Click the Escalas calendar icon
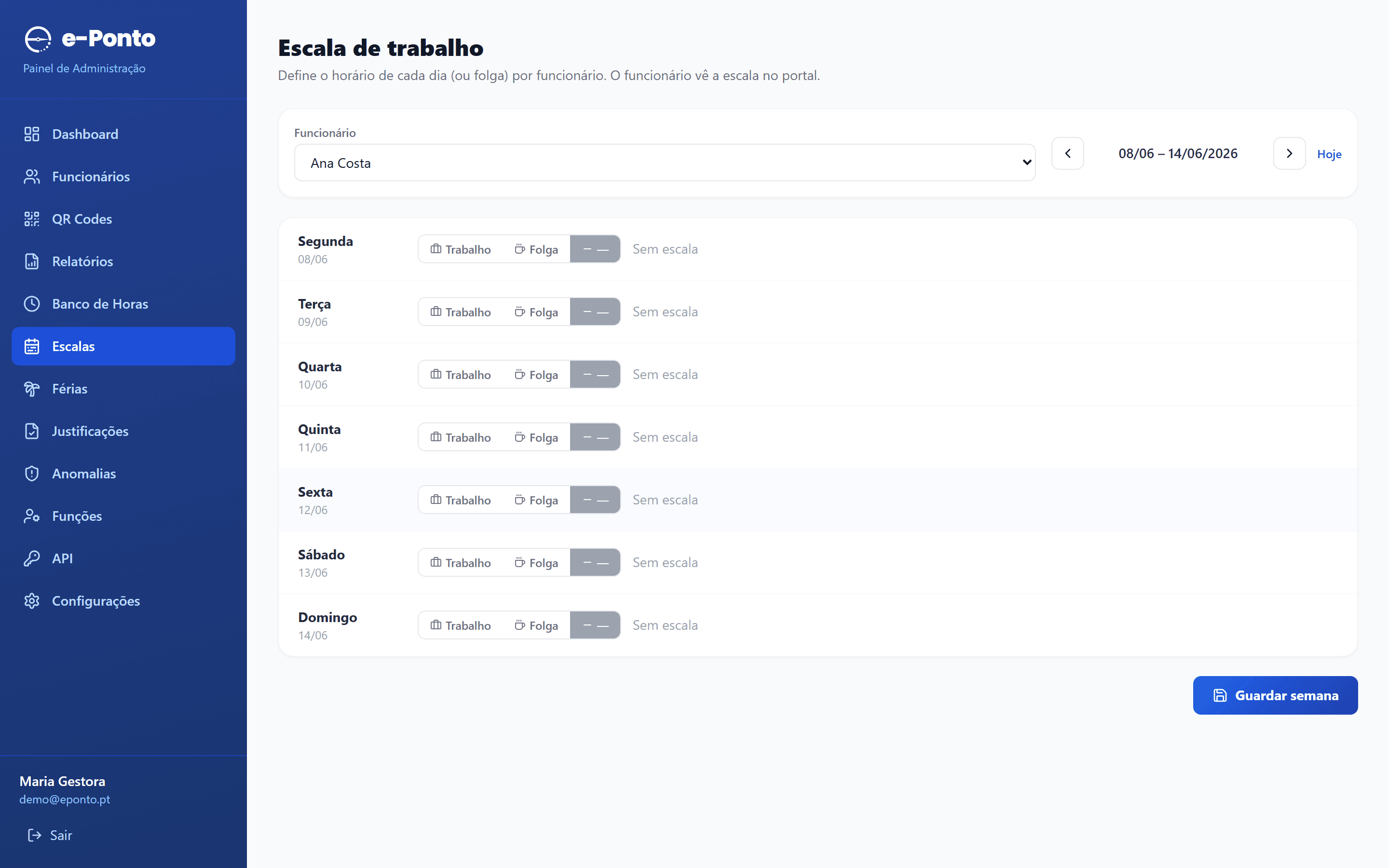This screenshot has width=1389, height=868. tap(31, 346)
